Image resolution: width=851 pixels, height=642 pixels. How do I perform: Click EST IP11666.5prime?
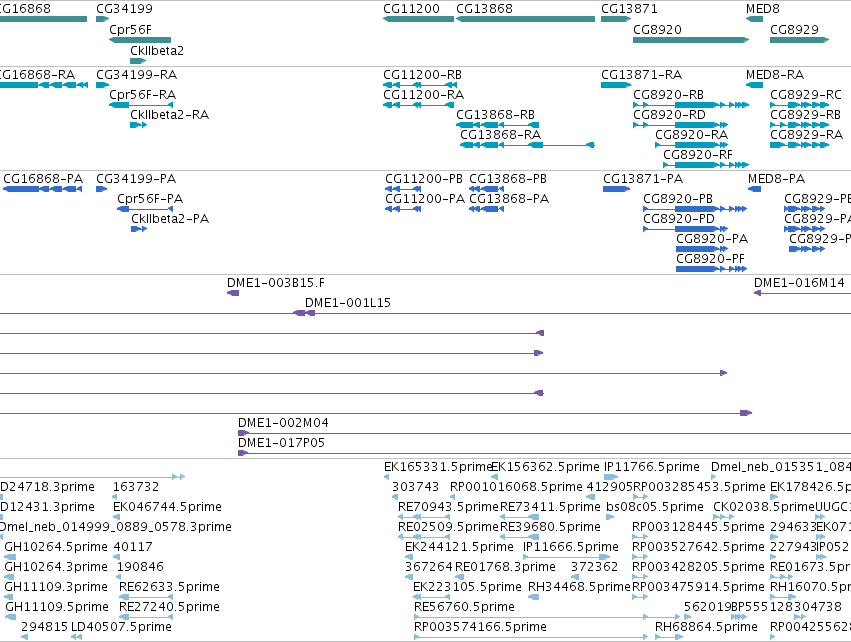(x=567, y=557)
